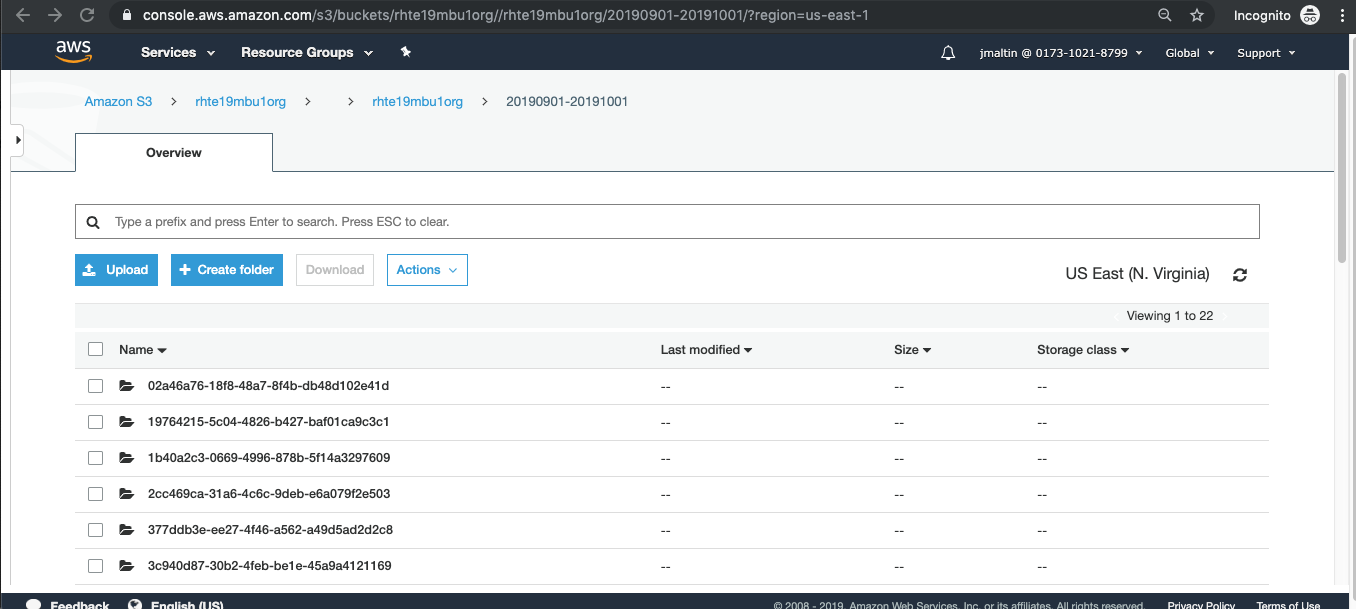Click the Incognito indicator icon

click(1309, 15)
